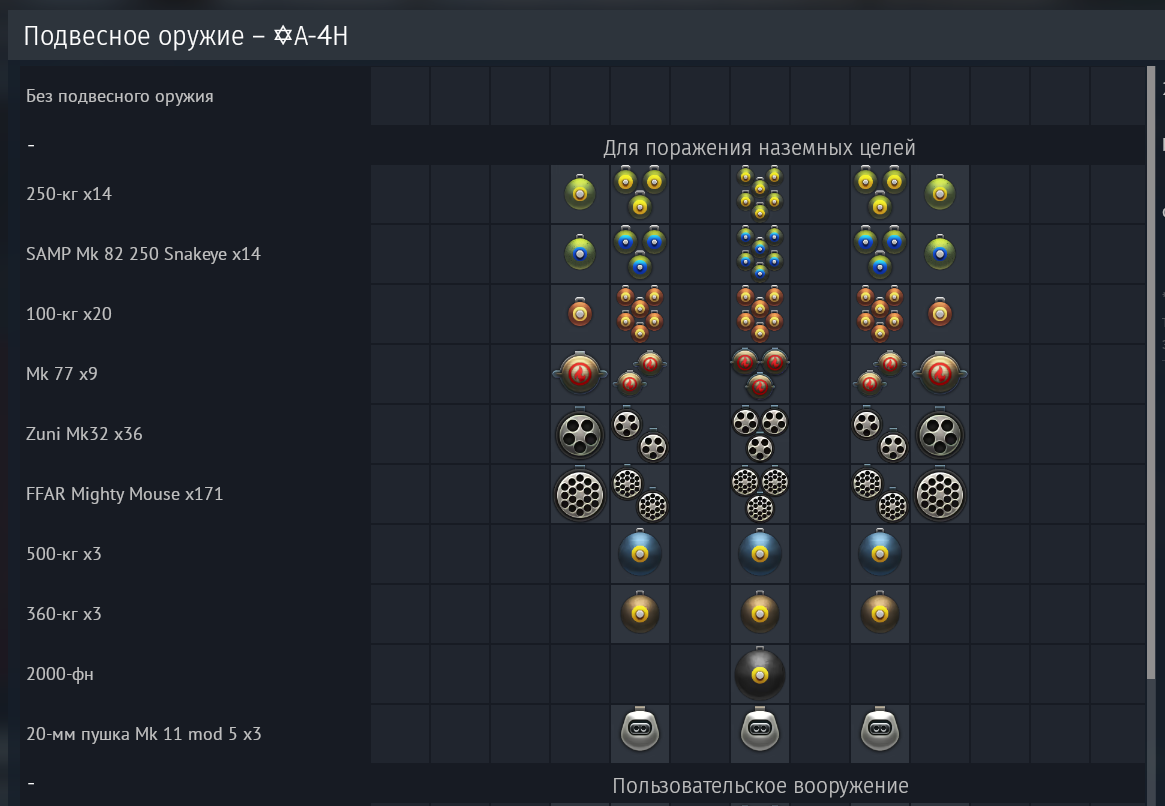Select the 'Без подвесного оружия' preset row
The height and width of the screenshot is (806, 1165).
click(583, 96)
